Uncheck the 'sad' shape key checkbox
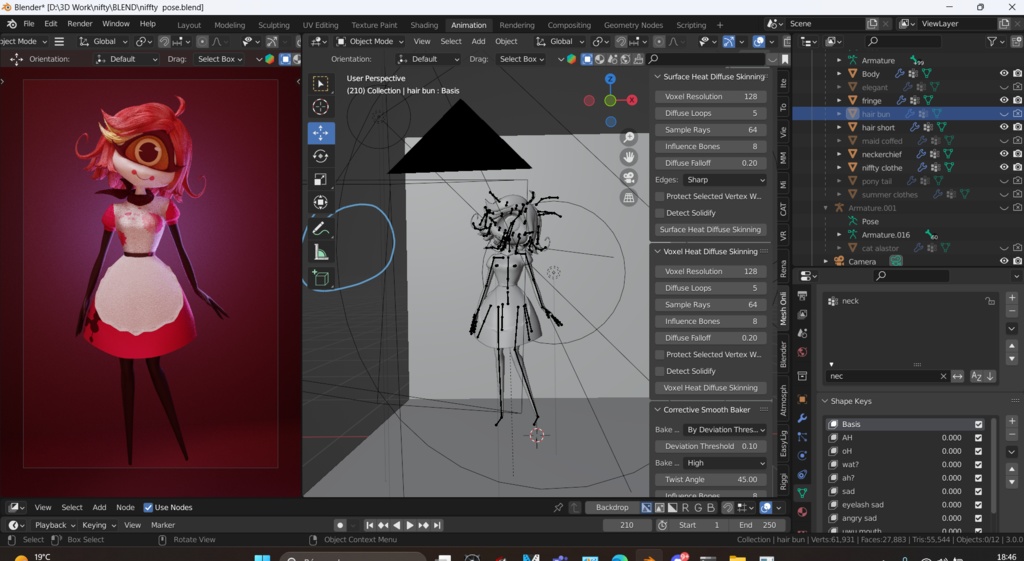 978,492
